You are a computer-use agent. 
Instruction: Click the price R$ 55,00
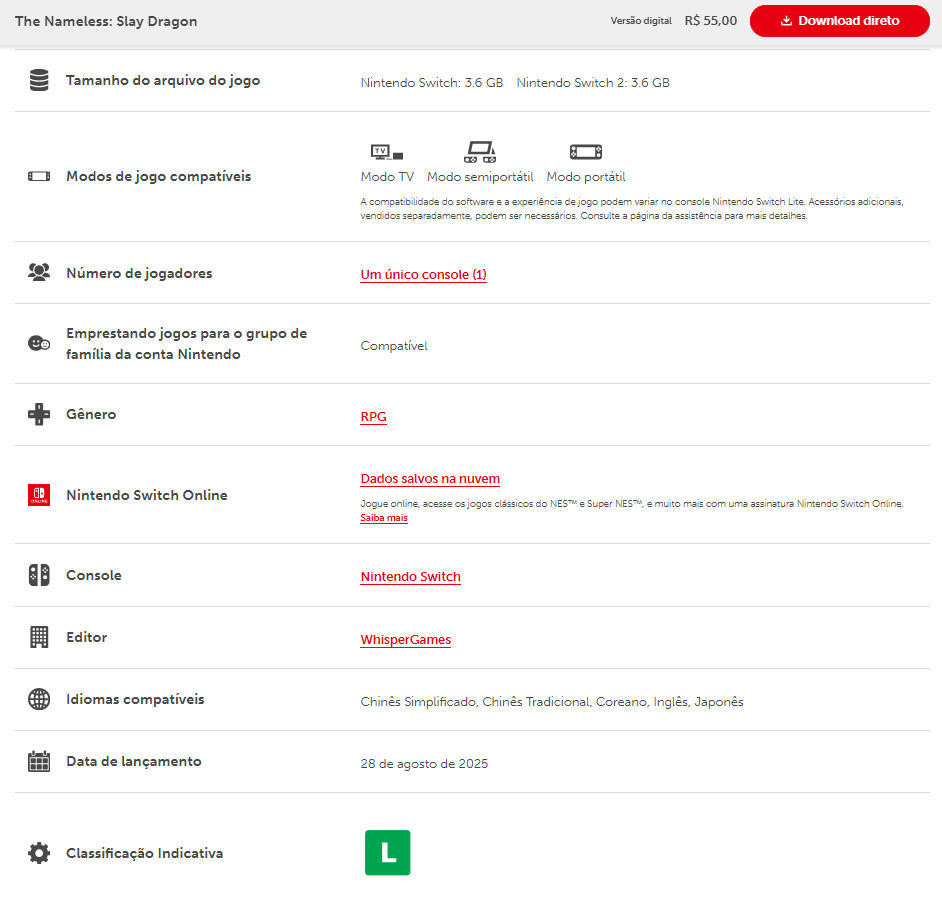(711, 21)
